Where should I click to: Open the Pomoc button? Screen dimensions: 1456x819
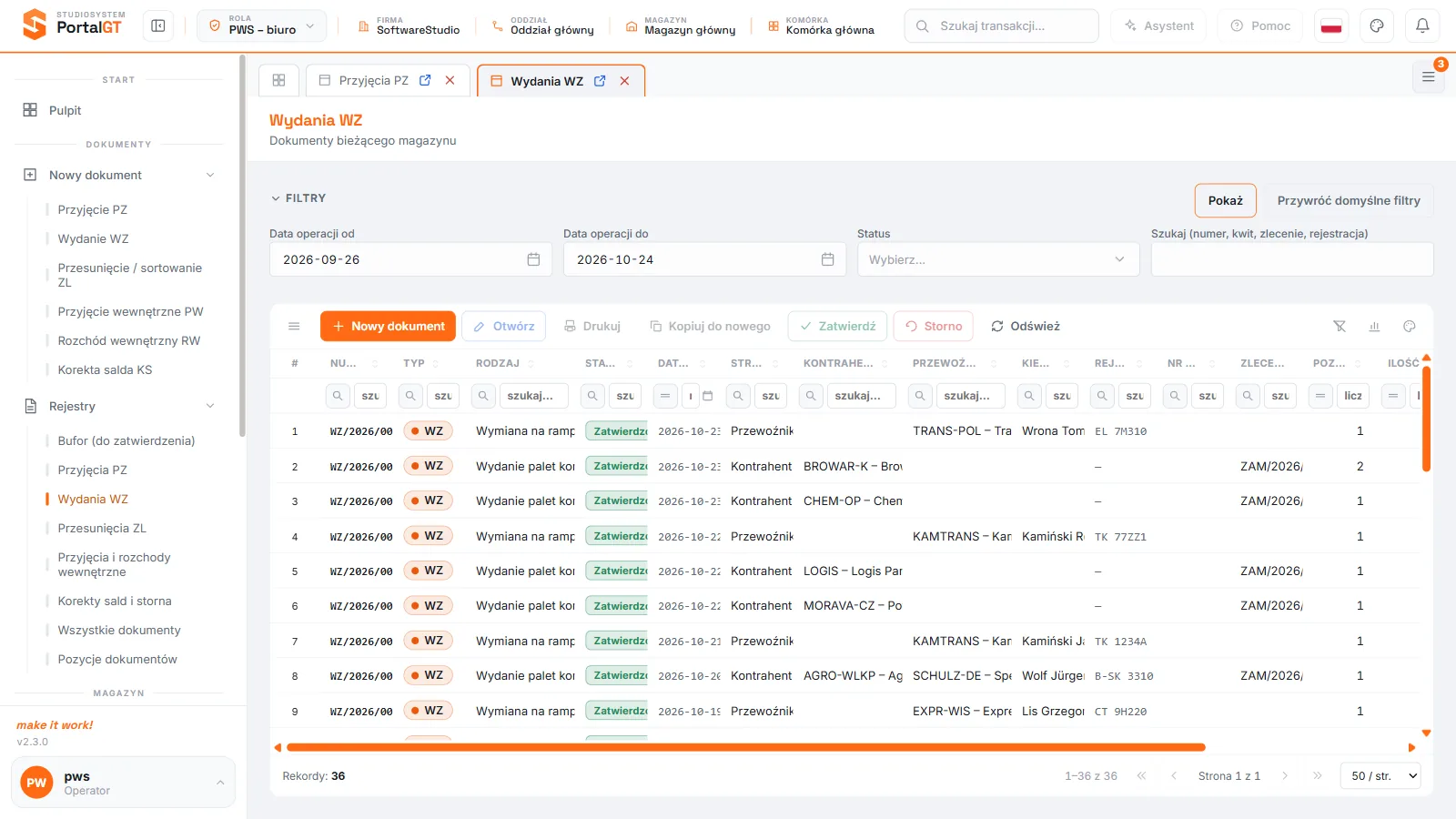tap(1260, 26)
